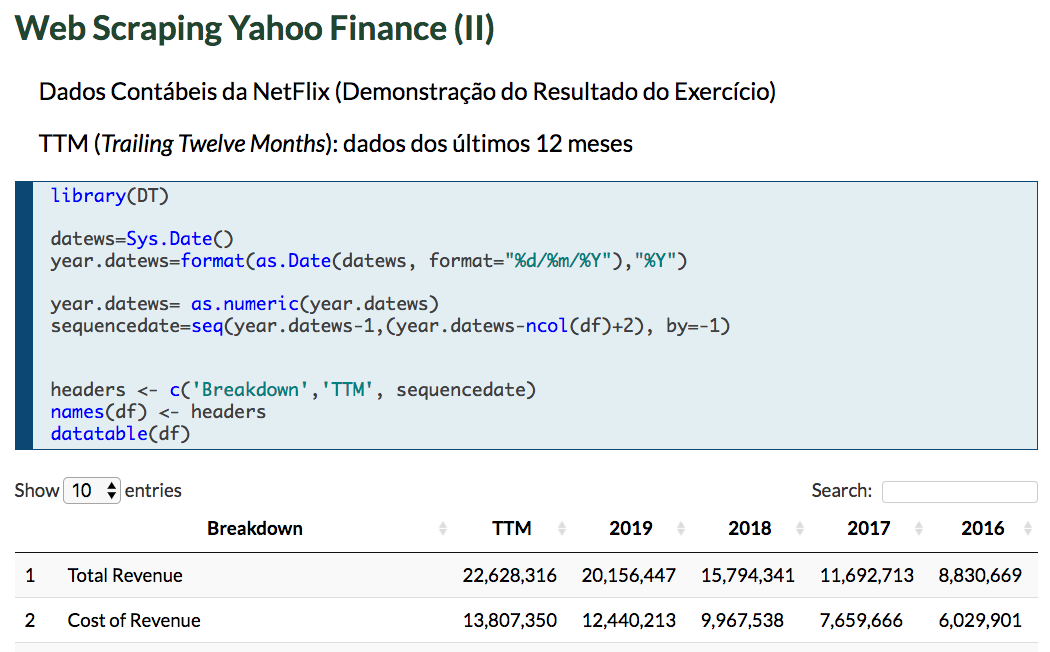Select the Total Revenue row label
Screen dimensions: 1050x652
pos(125,576)
